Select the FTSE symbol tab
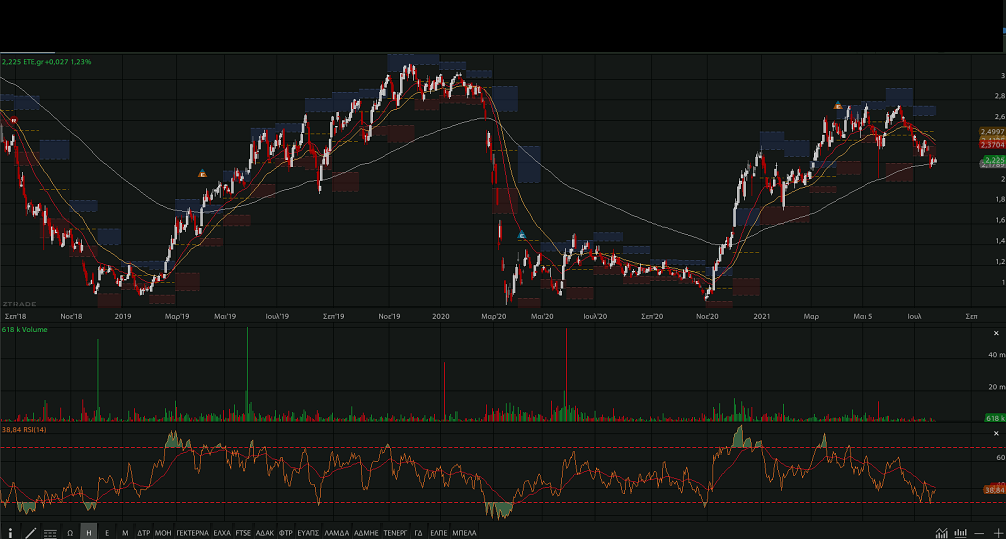The width and height of the screenshot is (1006, 539). click(x=243, y=533)
